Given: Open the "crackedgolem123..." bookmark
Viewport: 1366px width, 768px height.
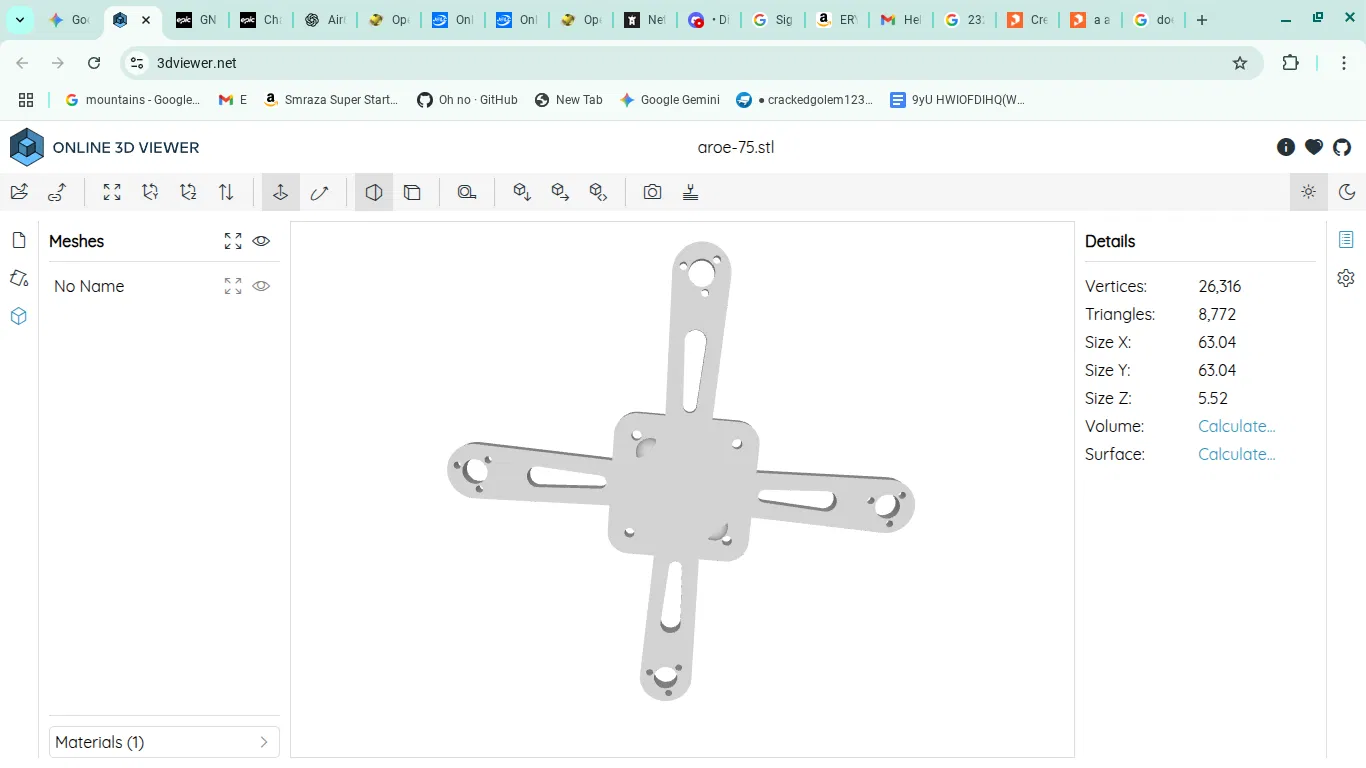Looking at the screenshot, I should 805,100.
